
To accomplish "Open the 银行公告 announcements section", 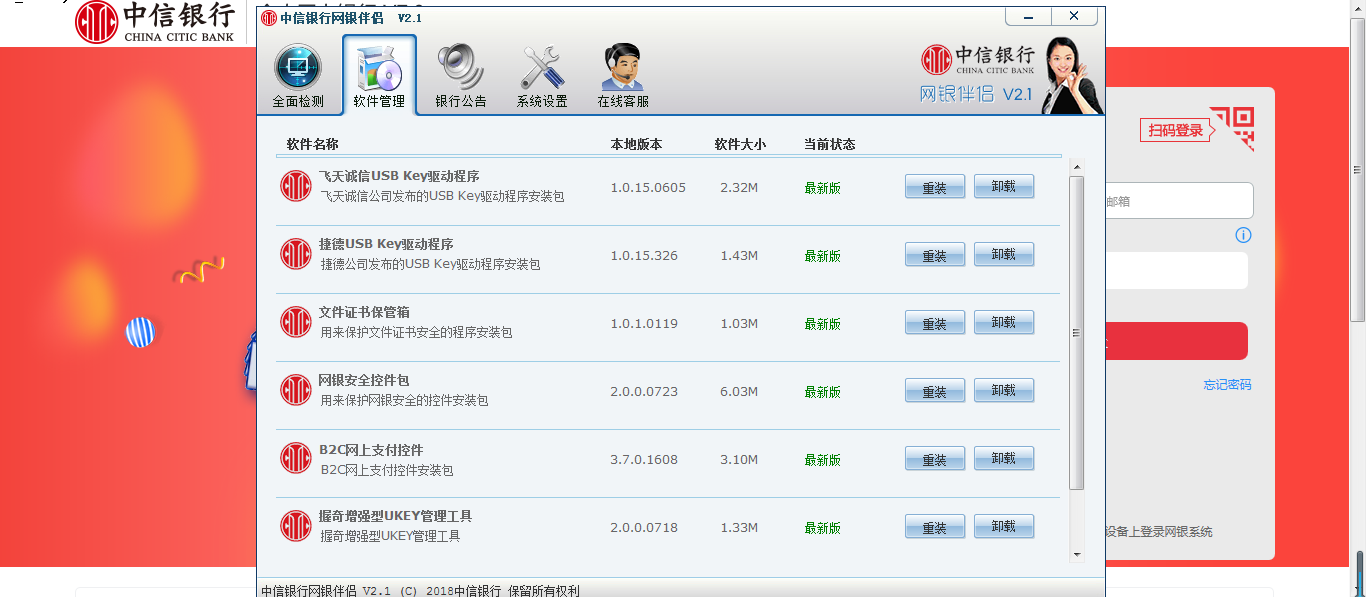I will click(461, 76).
